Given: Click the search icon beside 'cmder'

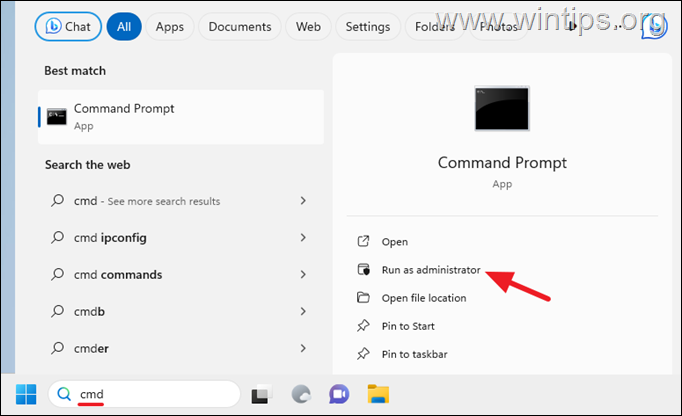Looking at the screenshot, I should (57, 348).
